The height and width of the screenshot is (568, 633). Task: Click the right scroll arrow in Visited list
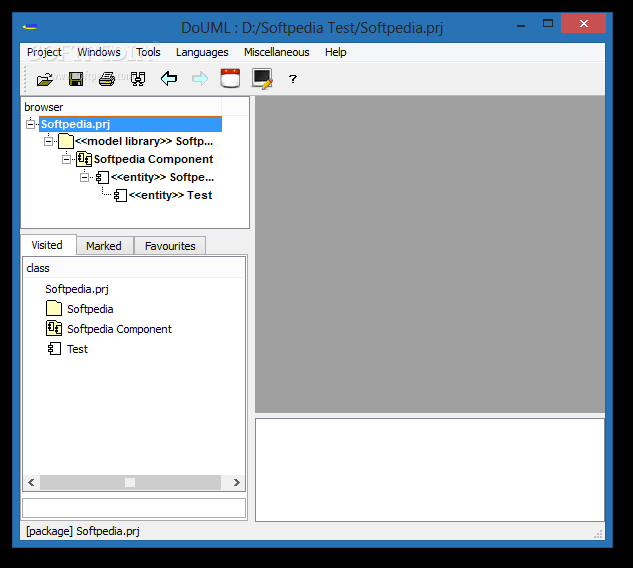tap(237, 482)
